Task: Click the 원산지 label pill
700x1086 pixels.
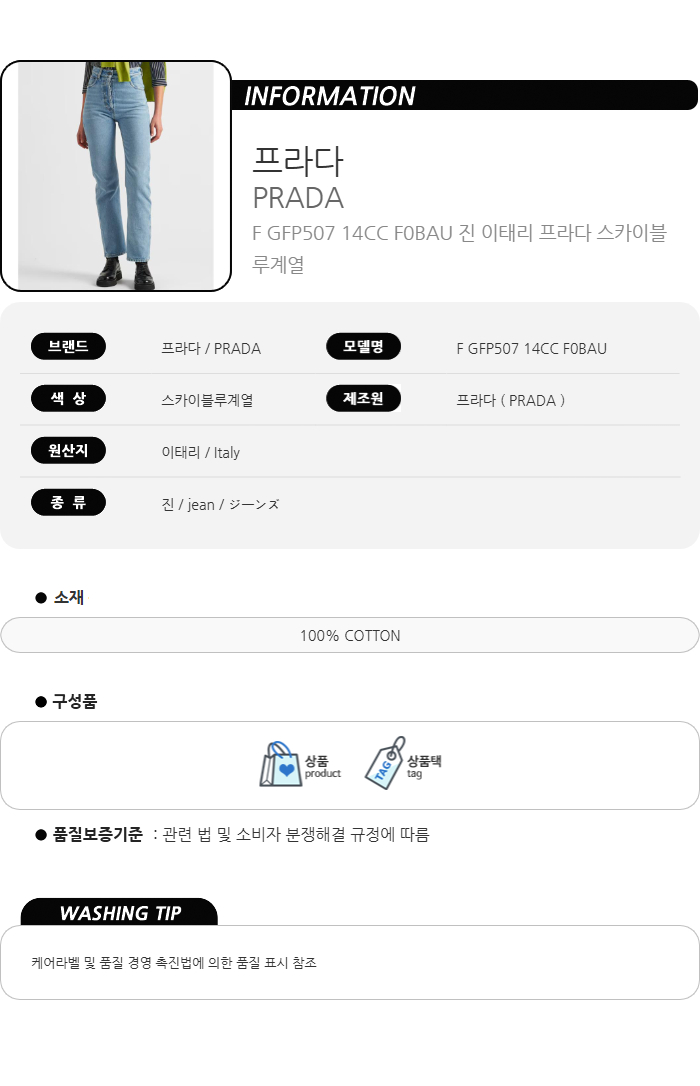Action: tap(68, 451)
